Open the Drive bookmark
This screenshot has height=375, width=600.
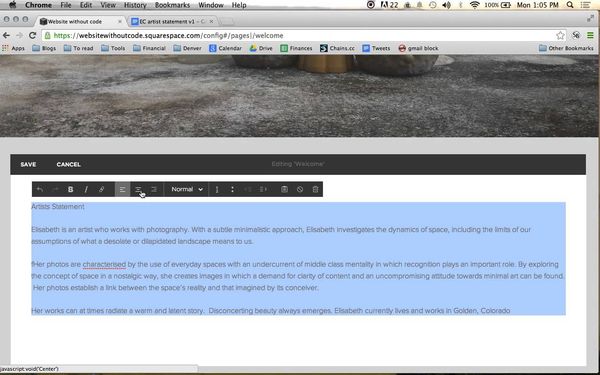(x=261, y=48)
